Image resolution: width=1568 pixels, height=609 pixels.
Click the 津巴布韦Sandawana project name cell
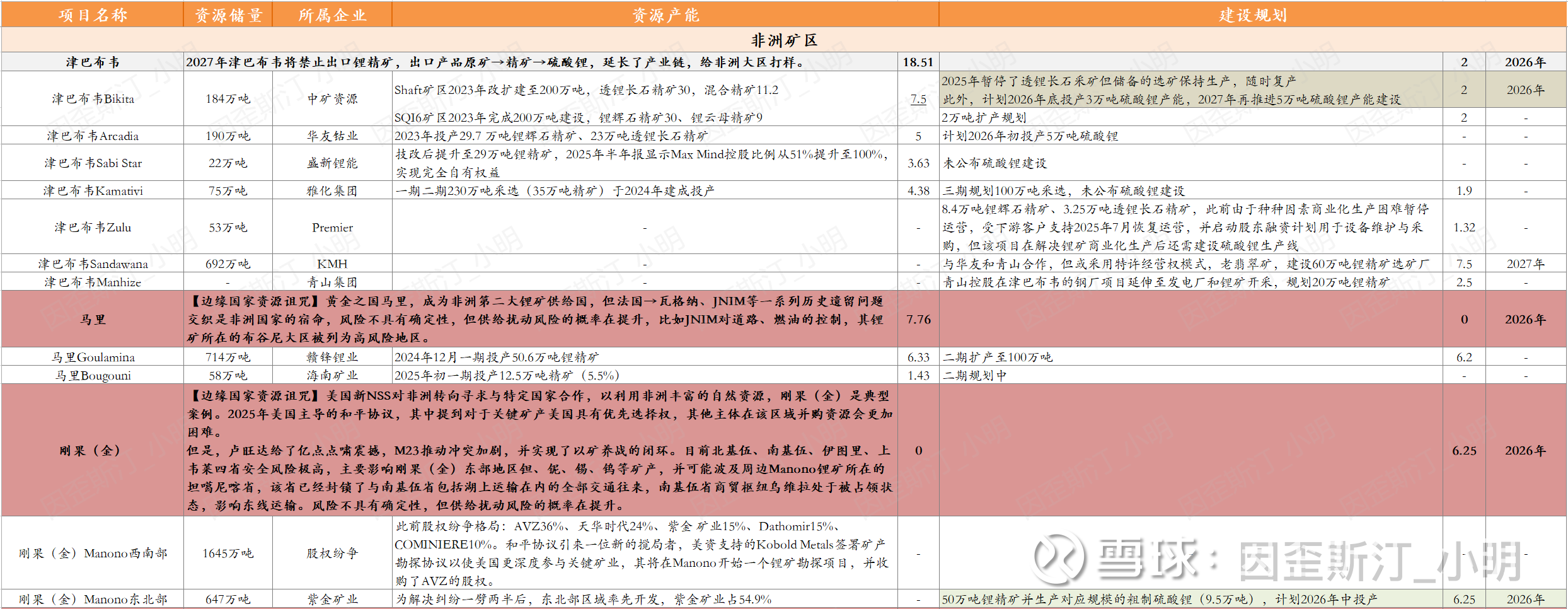click(93, 264)
